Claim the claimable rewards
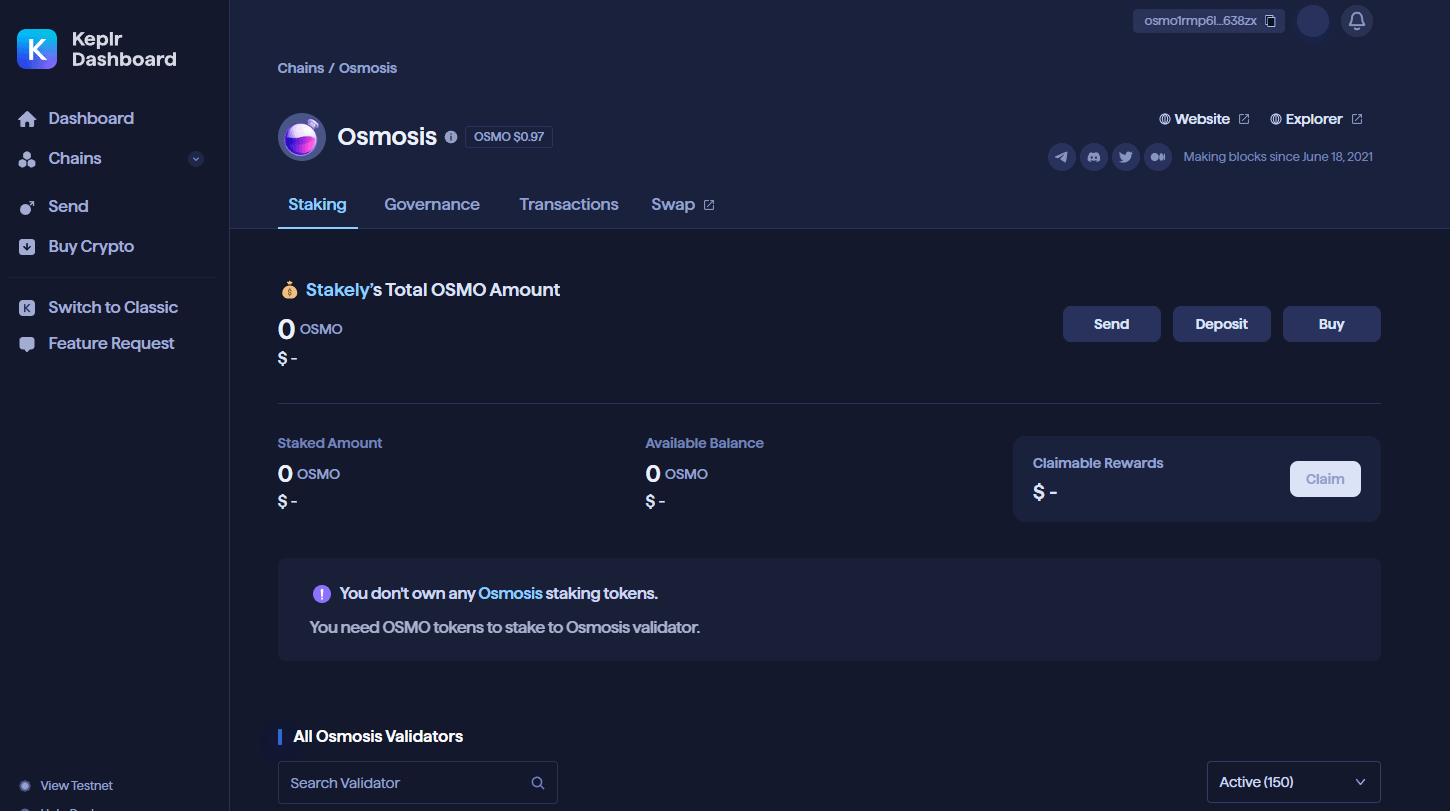 pos(1325,479)
